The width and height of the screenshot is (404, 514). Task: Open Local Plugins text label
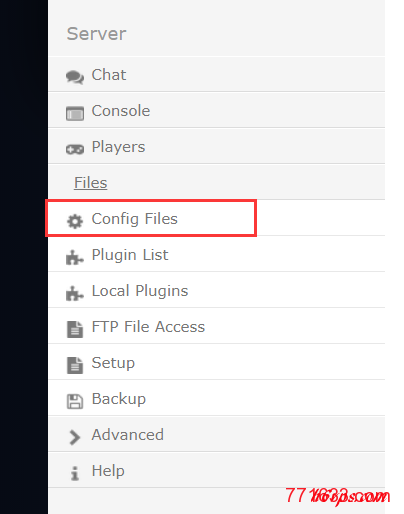coord(140,291)
